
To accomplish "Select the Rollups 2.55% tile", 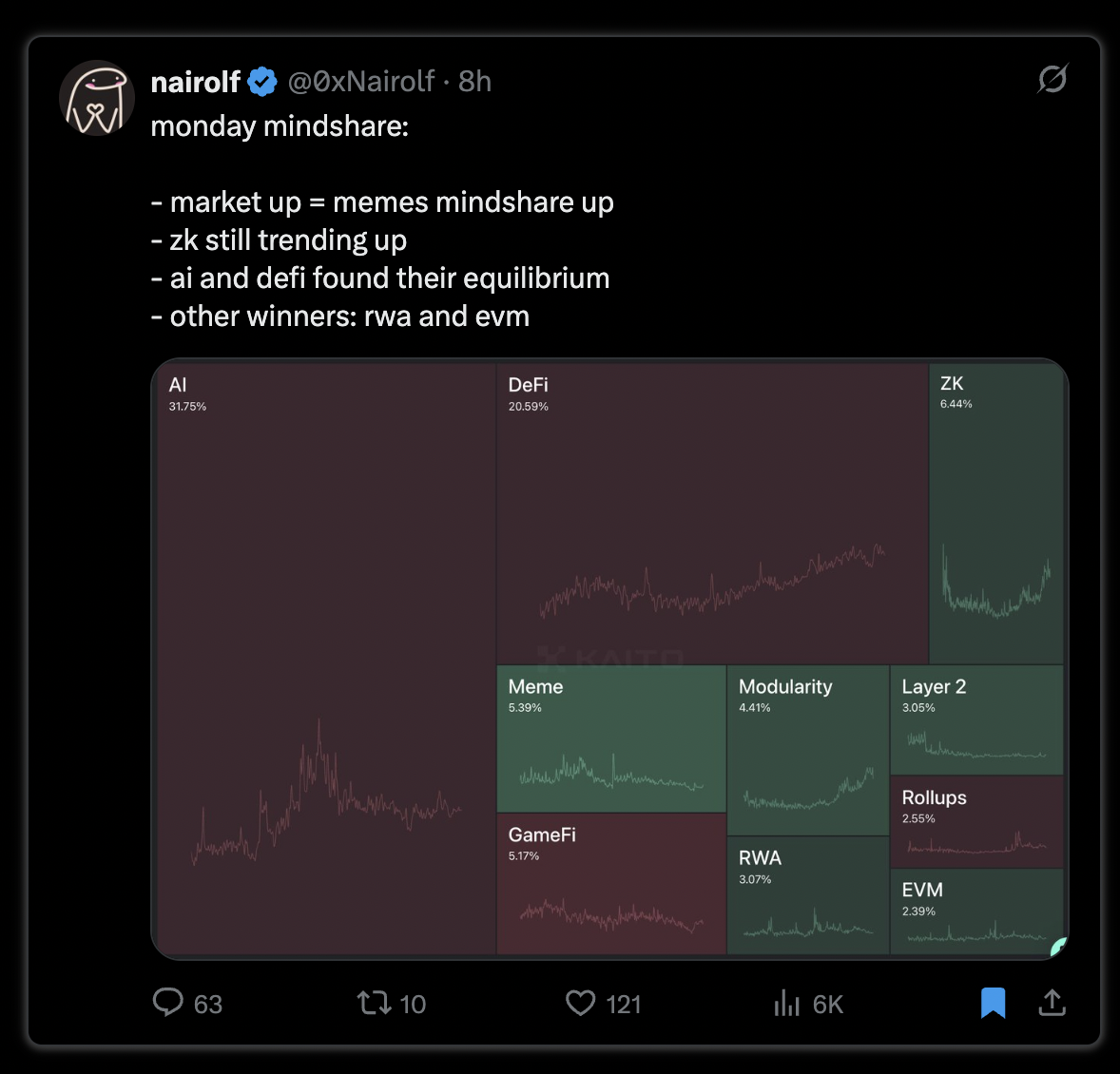I will 977,822.
